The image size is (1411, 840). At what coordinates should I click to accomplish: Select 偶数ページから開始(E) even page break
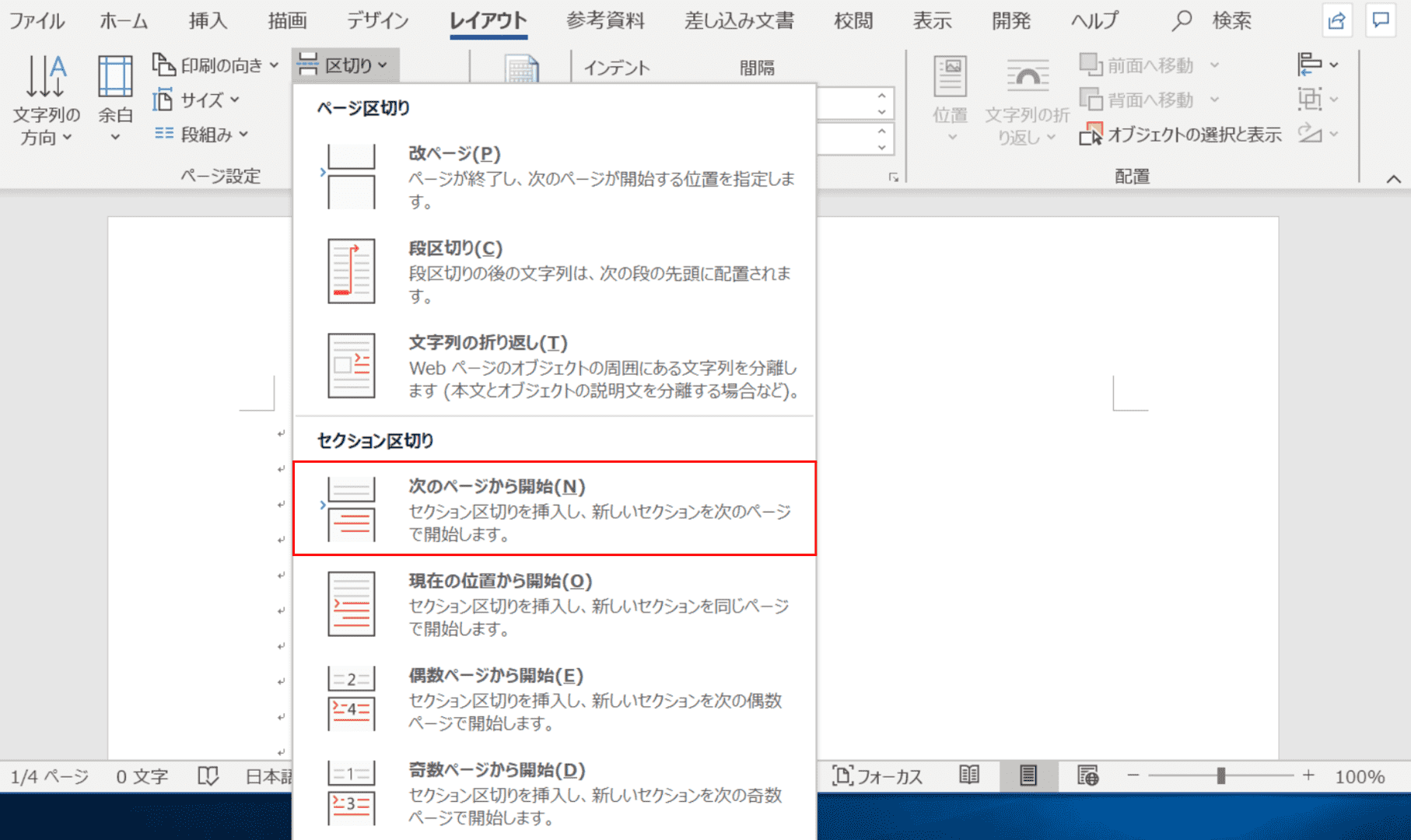click(555, 698)
